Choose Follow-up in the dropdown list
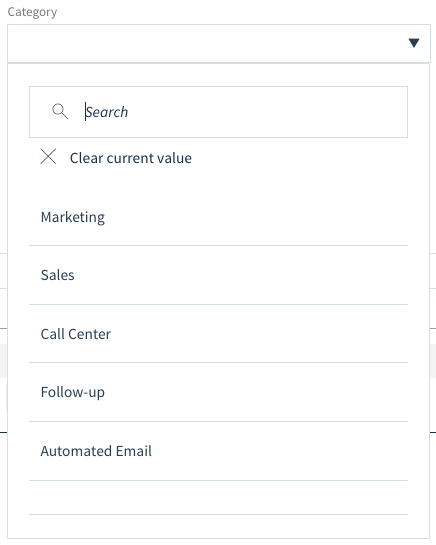436x545 pixels. [x=218, y=392]
